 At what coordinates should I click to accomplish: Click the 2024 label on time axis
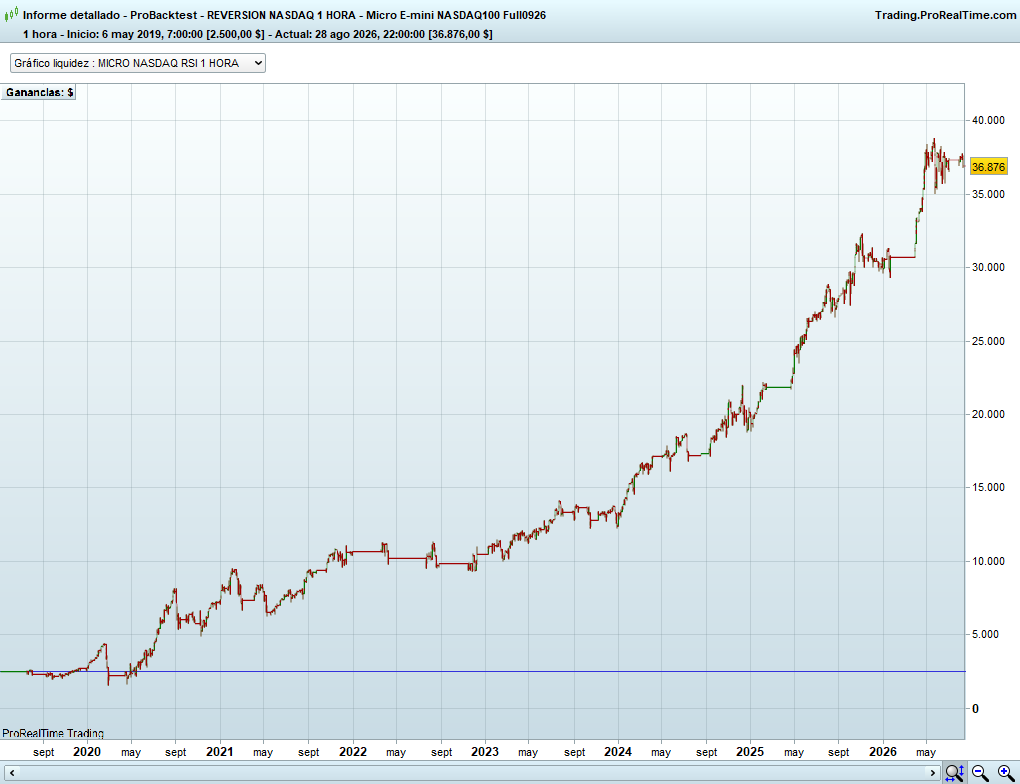[617, 752]
